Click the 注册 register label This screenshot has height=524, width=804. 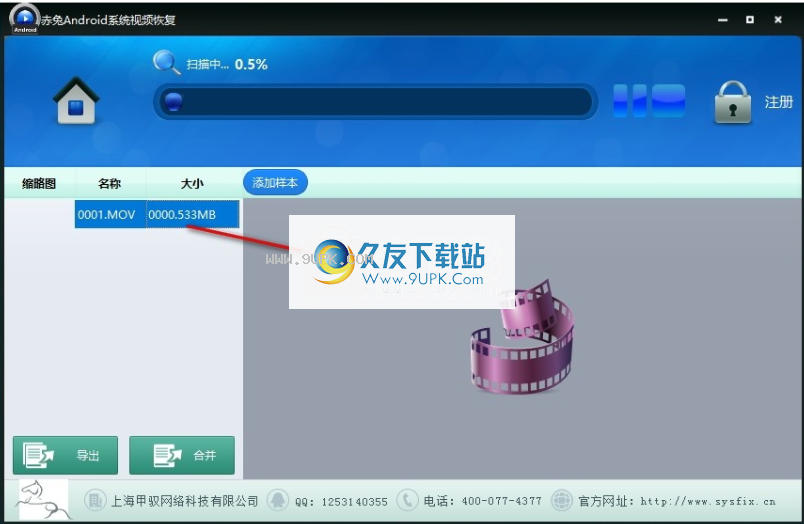point(778,102)
